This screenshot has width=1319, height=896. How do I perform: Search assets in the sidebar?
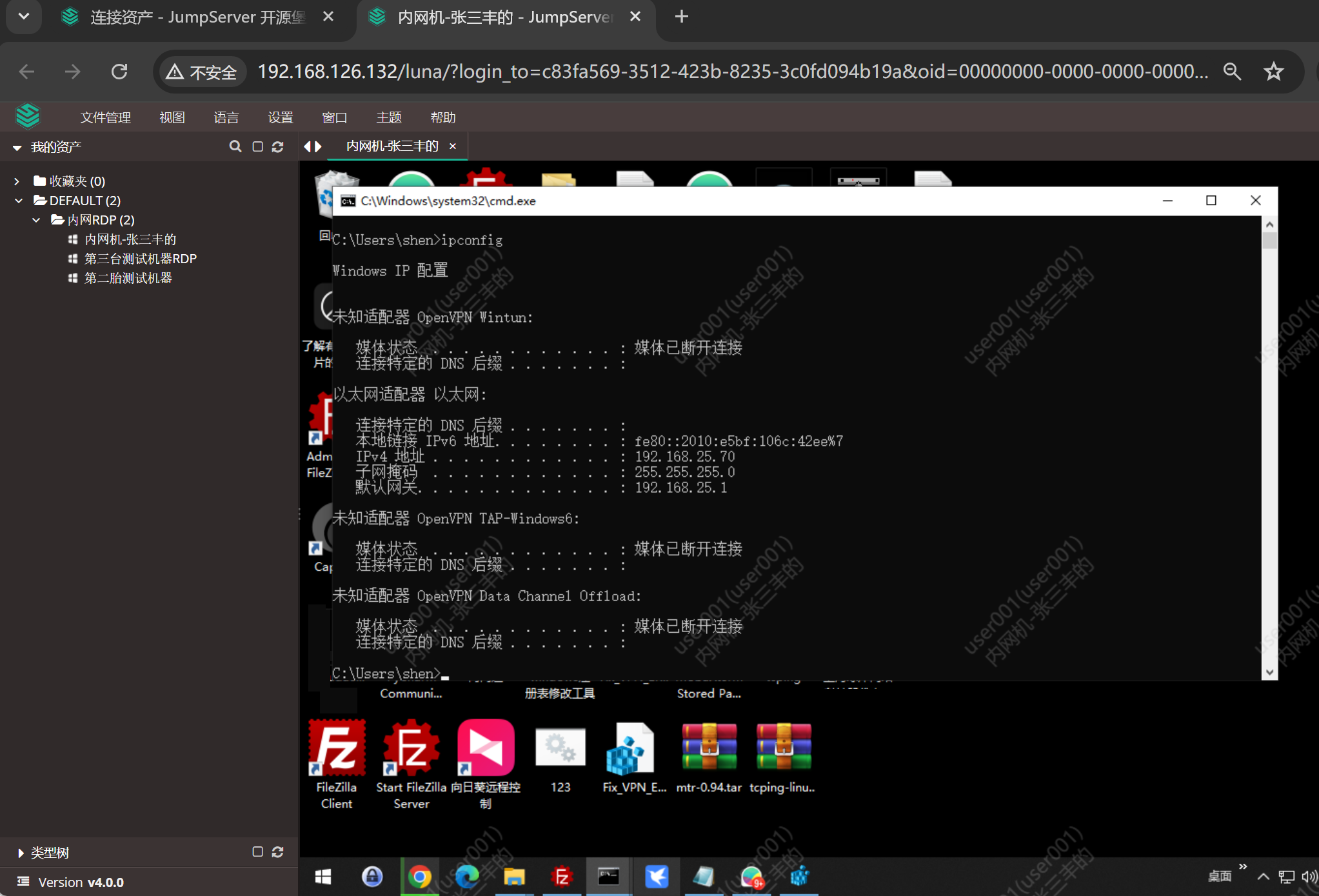coord(235,146)
